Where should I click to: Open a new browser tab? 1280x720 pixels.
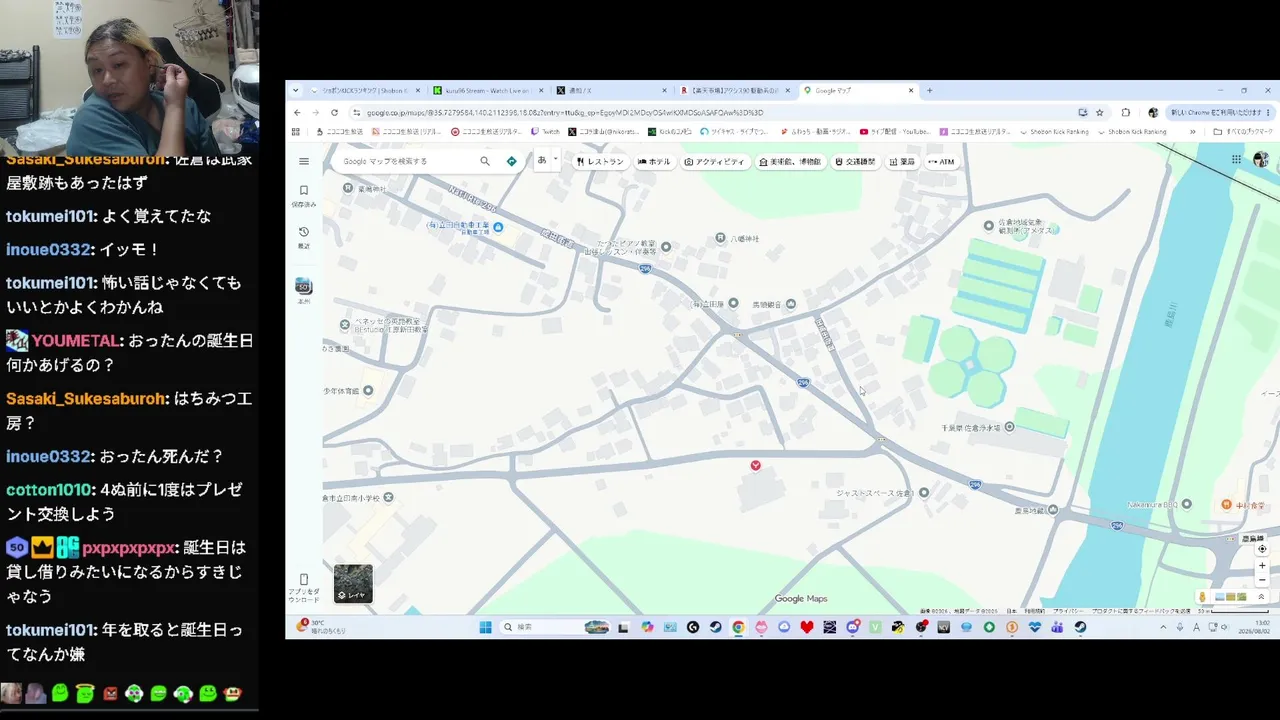pyautogui.click(x=929, y=90)
